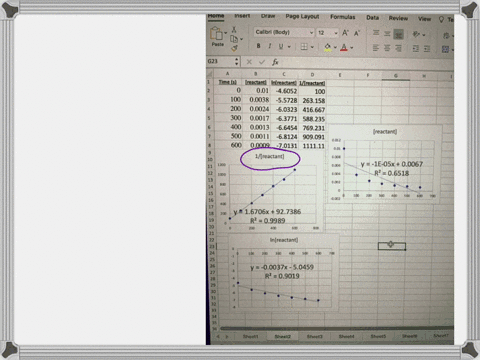
Task: Increase font size with larger A
Action: click(x=345, y=33)
